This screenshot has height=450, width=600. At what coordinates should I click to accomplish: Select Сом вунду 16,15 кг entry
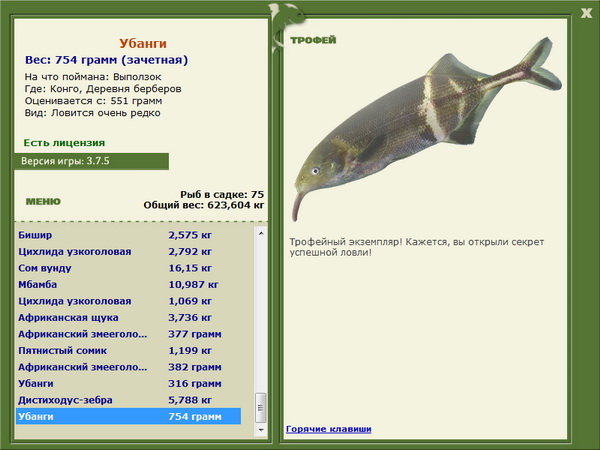click(129, 268)
